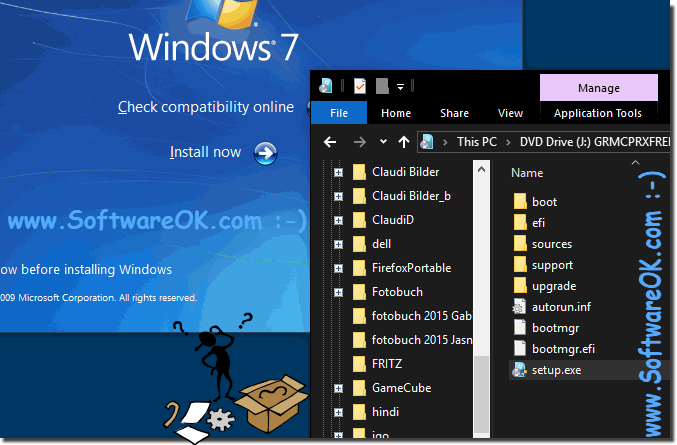Switch to the Home ribbon tab

[x=395, y=113]
